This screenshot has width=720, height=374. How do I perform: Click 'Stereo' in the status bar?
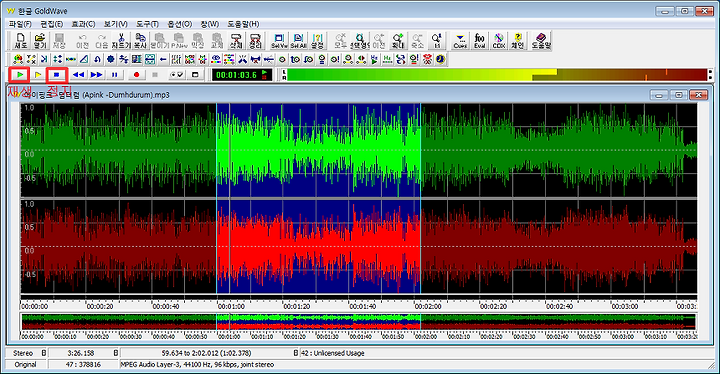click(x=23, y=353)
